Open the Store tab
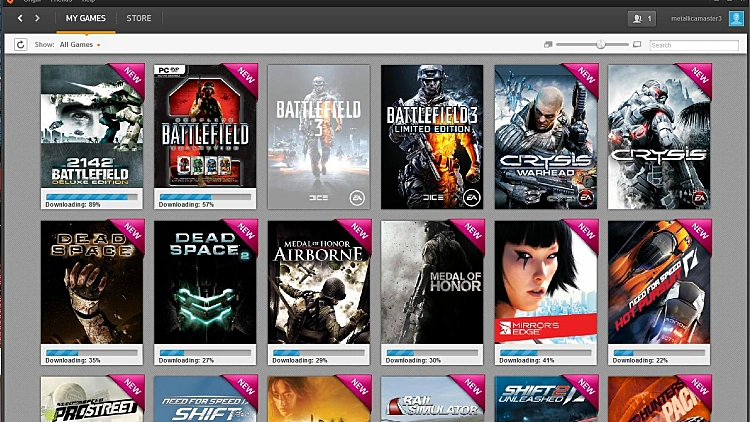This screenshot has height=422, width=750. click(x=139, y=18)
